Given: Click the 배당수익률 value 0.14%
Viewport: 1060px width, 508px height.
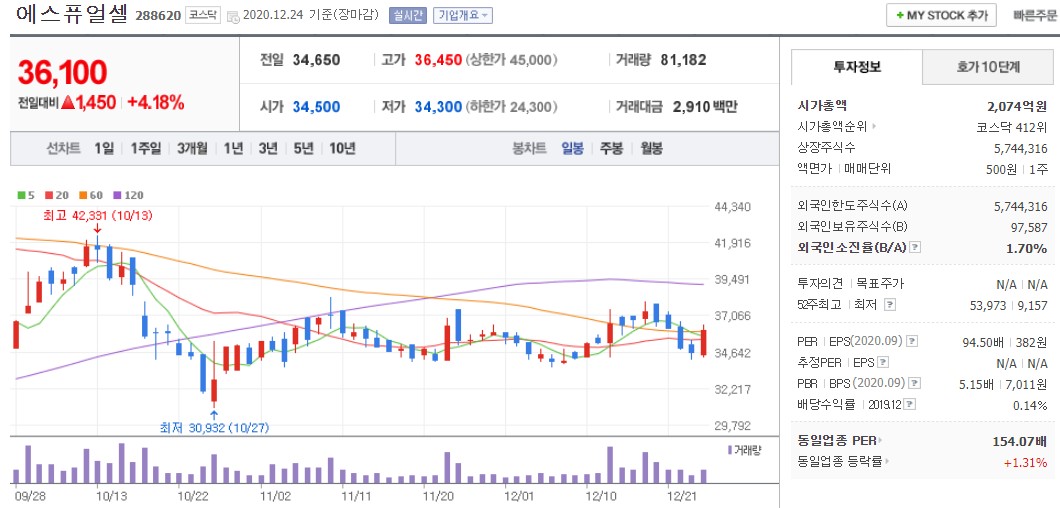Looking at the screenshot, I should click(1032, 405).
